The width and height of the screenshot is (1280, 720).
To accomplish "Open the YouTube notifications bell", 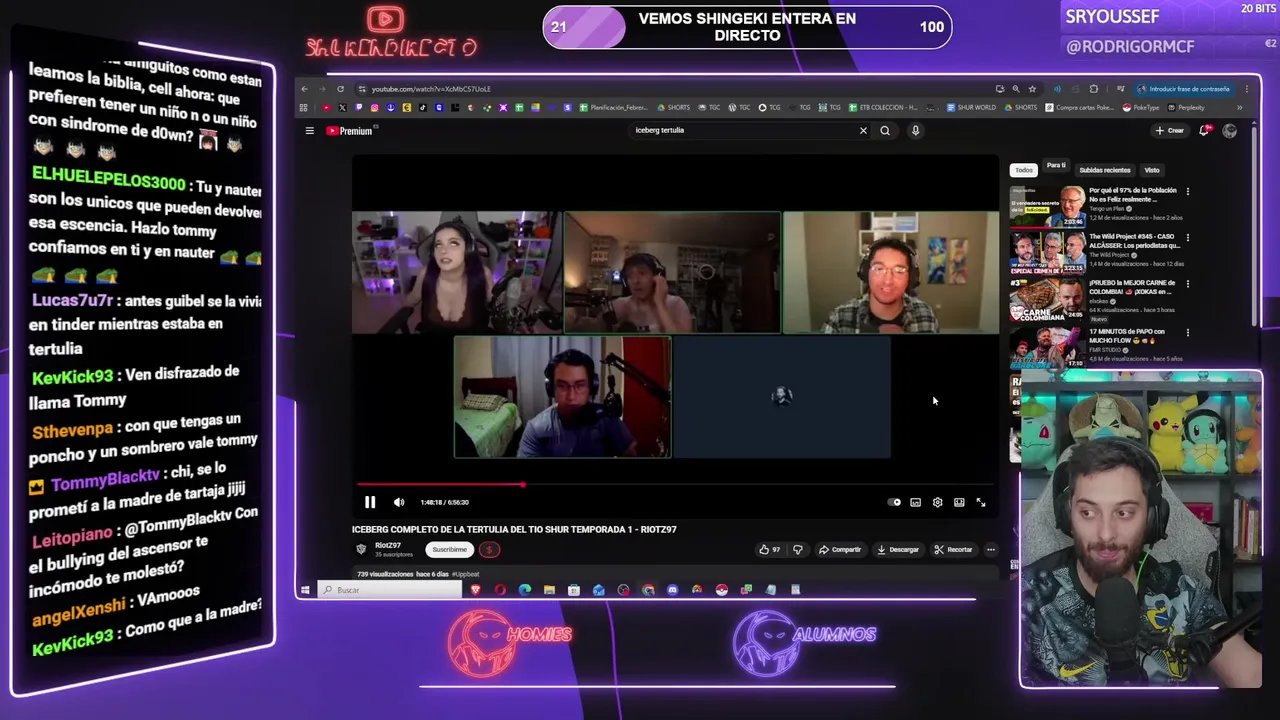I will click(1205, 130).
